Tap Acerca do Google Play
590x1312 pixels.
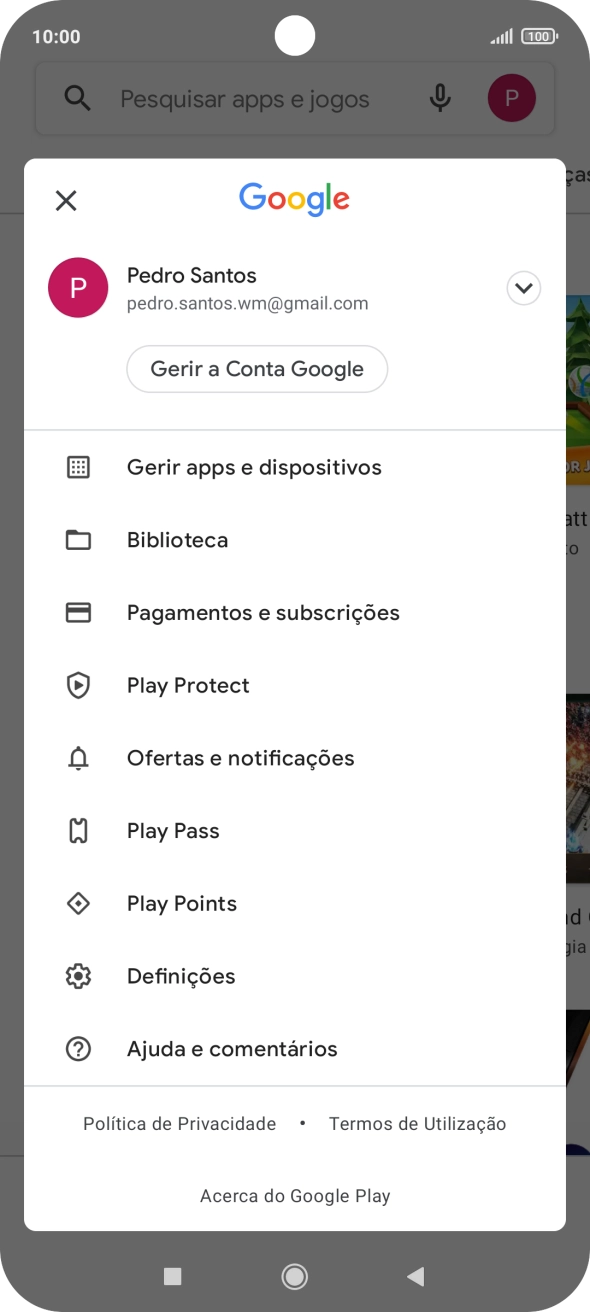pyautogui.click(x=295, y=1195)
